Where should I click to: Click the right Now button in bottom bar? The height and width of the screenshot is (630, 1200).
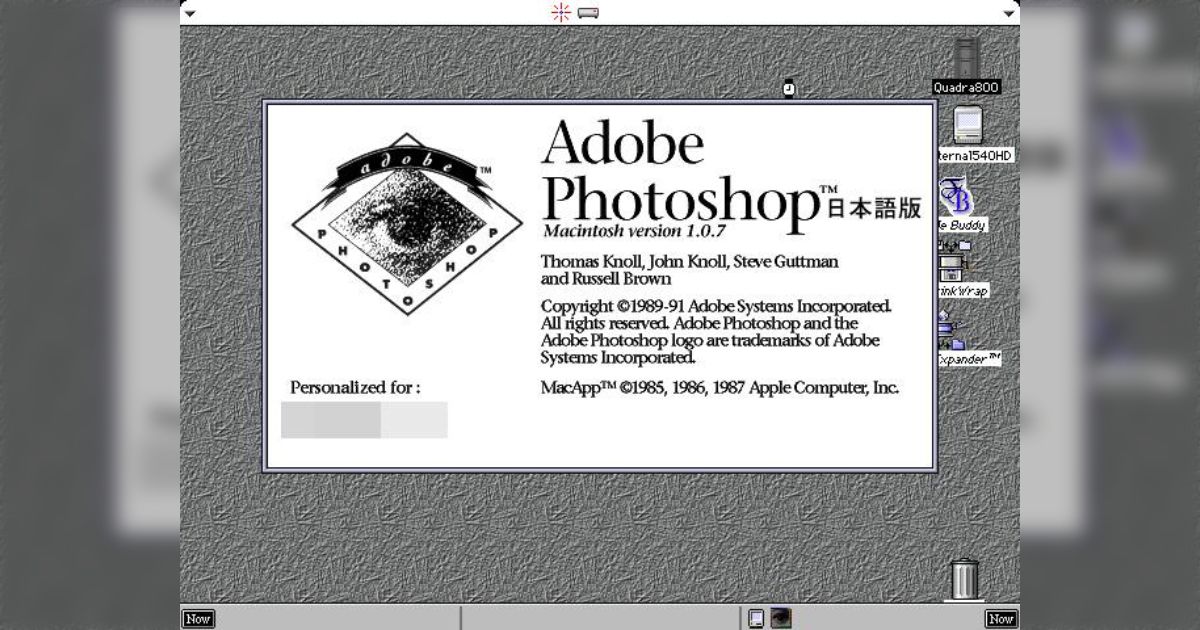pyautogui.click(x=1001, y=618)
